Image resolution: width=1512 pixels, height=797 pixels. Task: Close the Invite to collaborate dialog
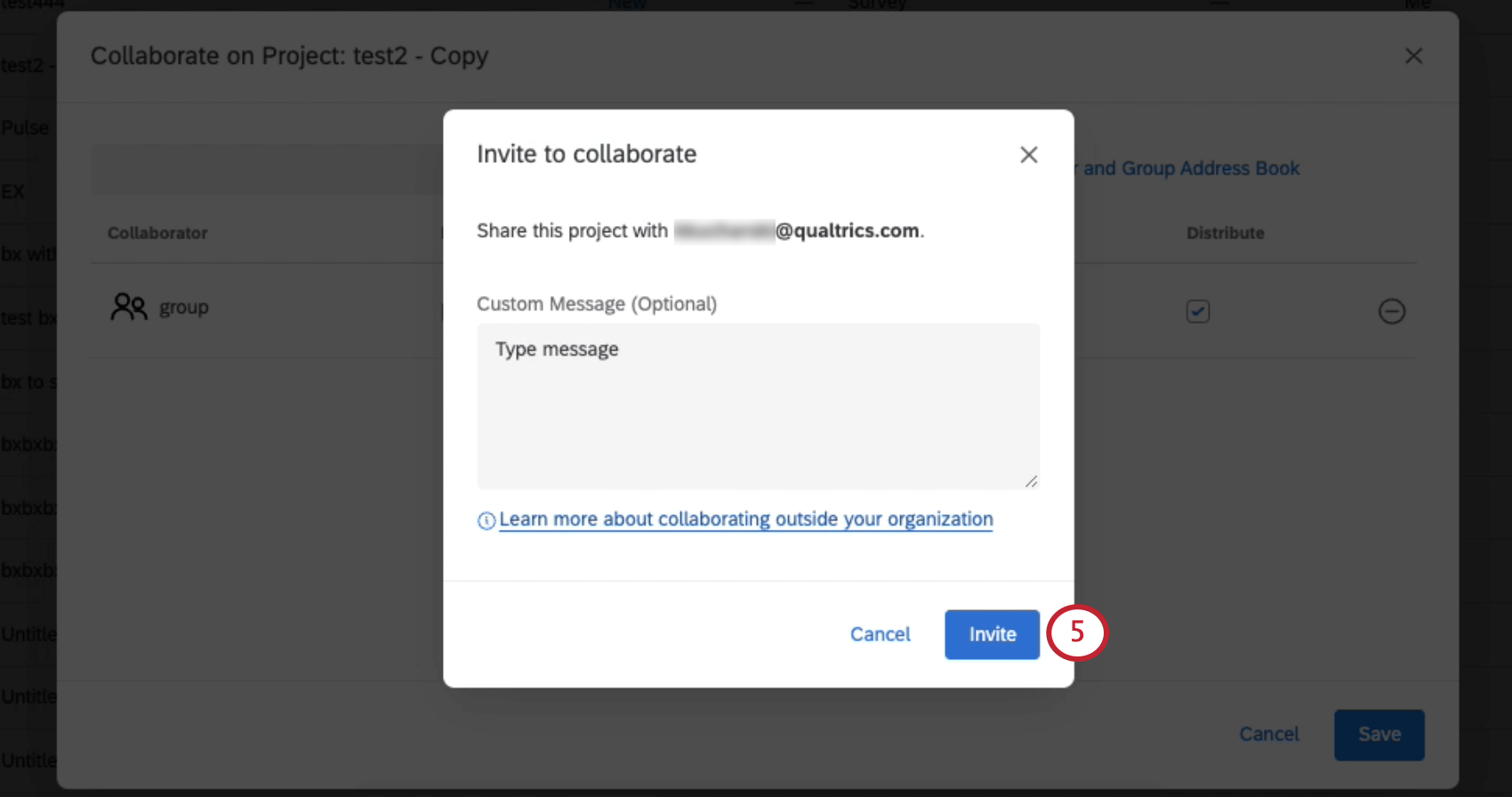click(x=1028, y=155)
